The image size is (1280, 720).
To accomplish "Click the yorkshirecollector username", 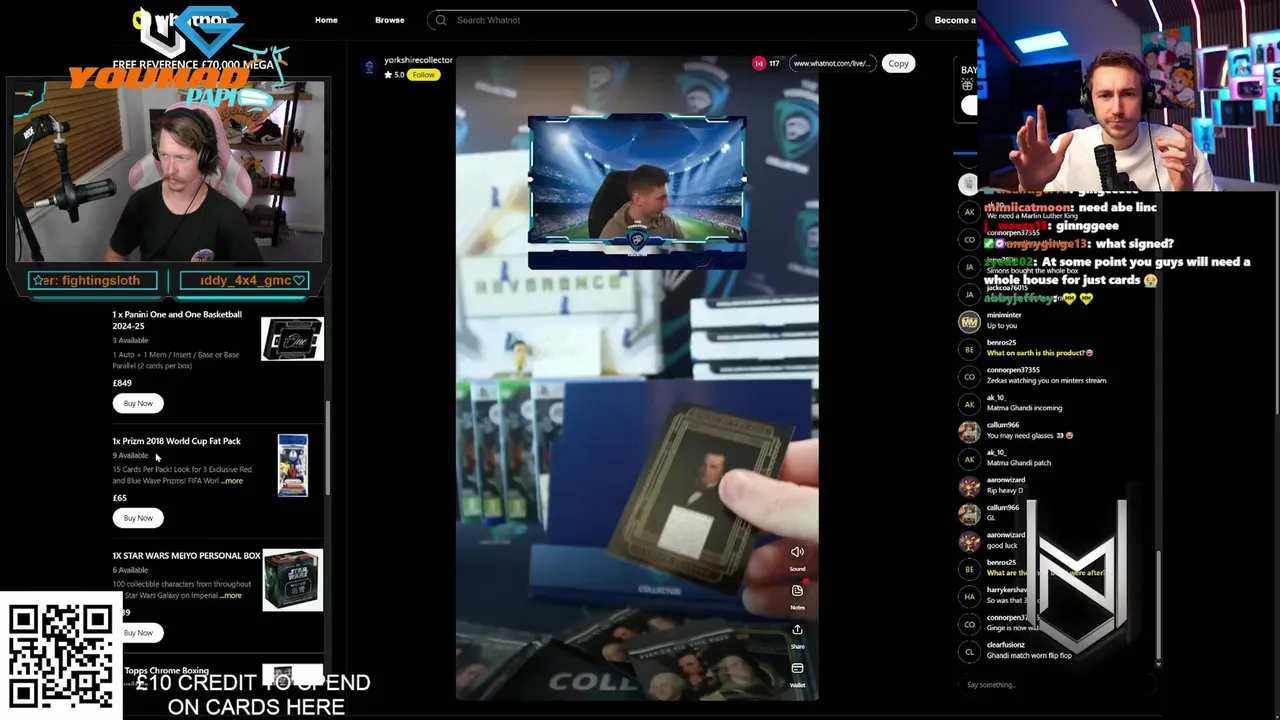I will [x=418, y=60].
